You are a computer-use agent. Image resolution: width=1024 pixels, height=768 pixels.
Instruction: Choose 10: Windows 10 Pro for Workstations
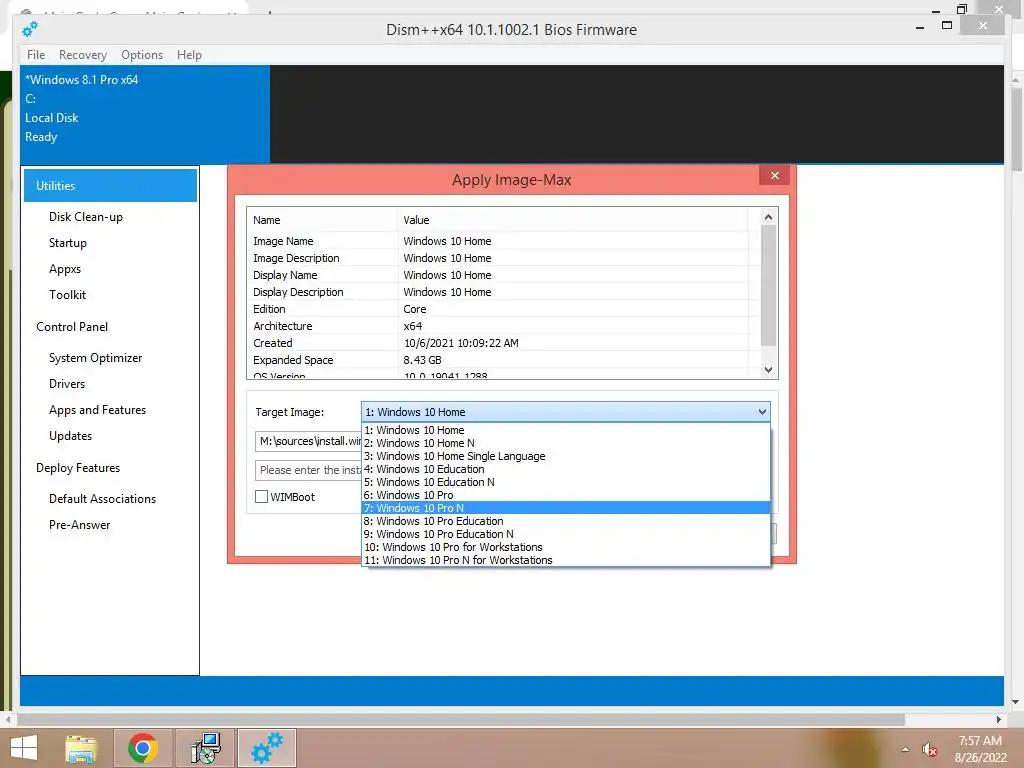tap(566, 547)
